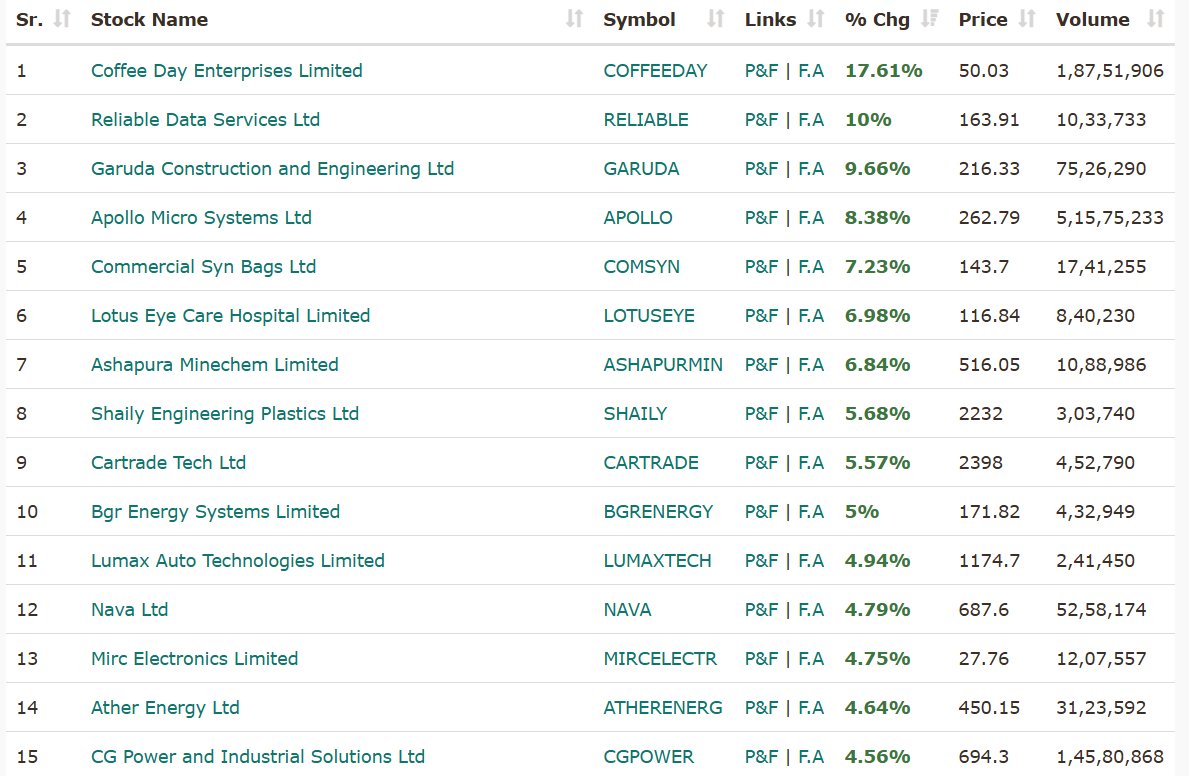The width and height of the screenshot is (1189, 776).
Task: Open Garuda Construction and Engineering Ltd
Action: 272,168
